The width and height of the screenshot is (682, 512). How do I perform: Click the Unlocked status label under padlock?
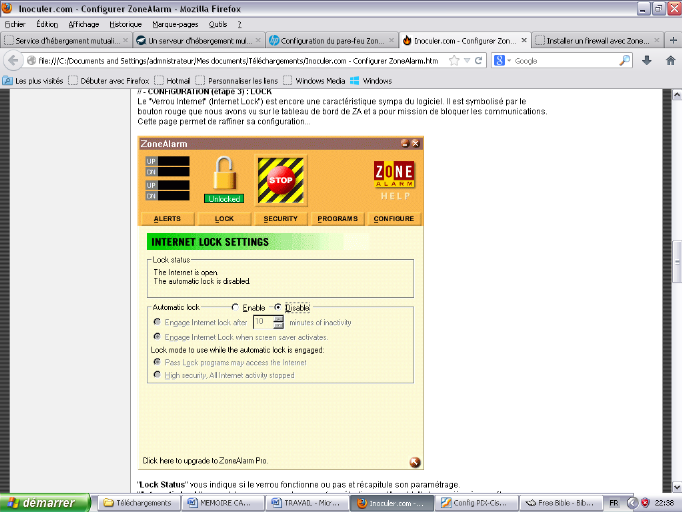point(224,199)
